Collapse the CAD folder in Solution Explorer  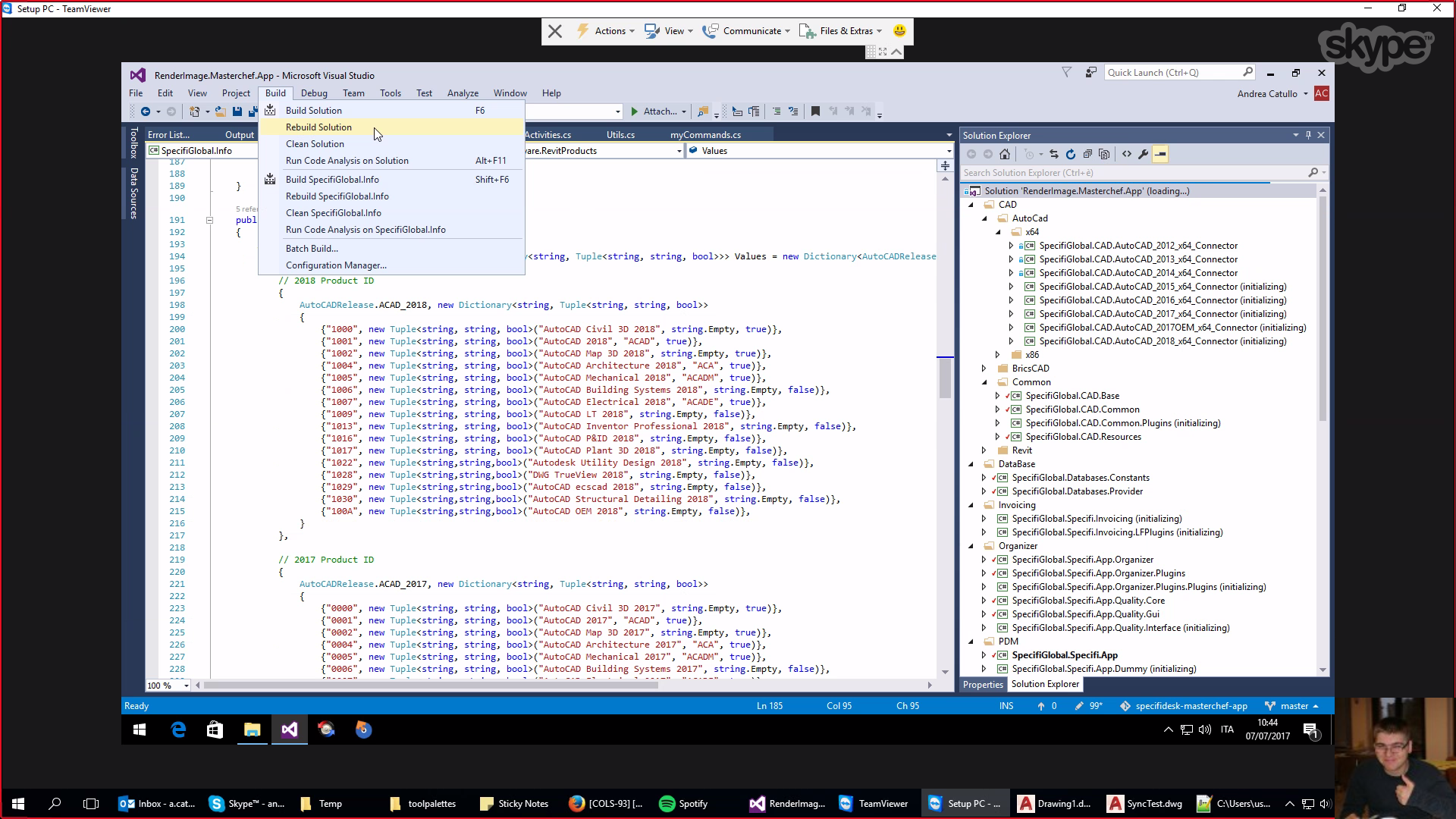click(x=971, y=205)
